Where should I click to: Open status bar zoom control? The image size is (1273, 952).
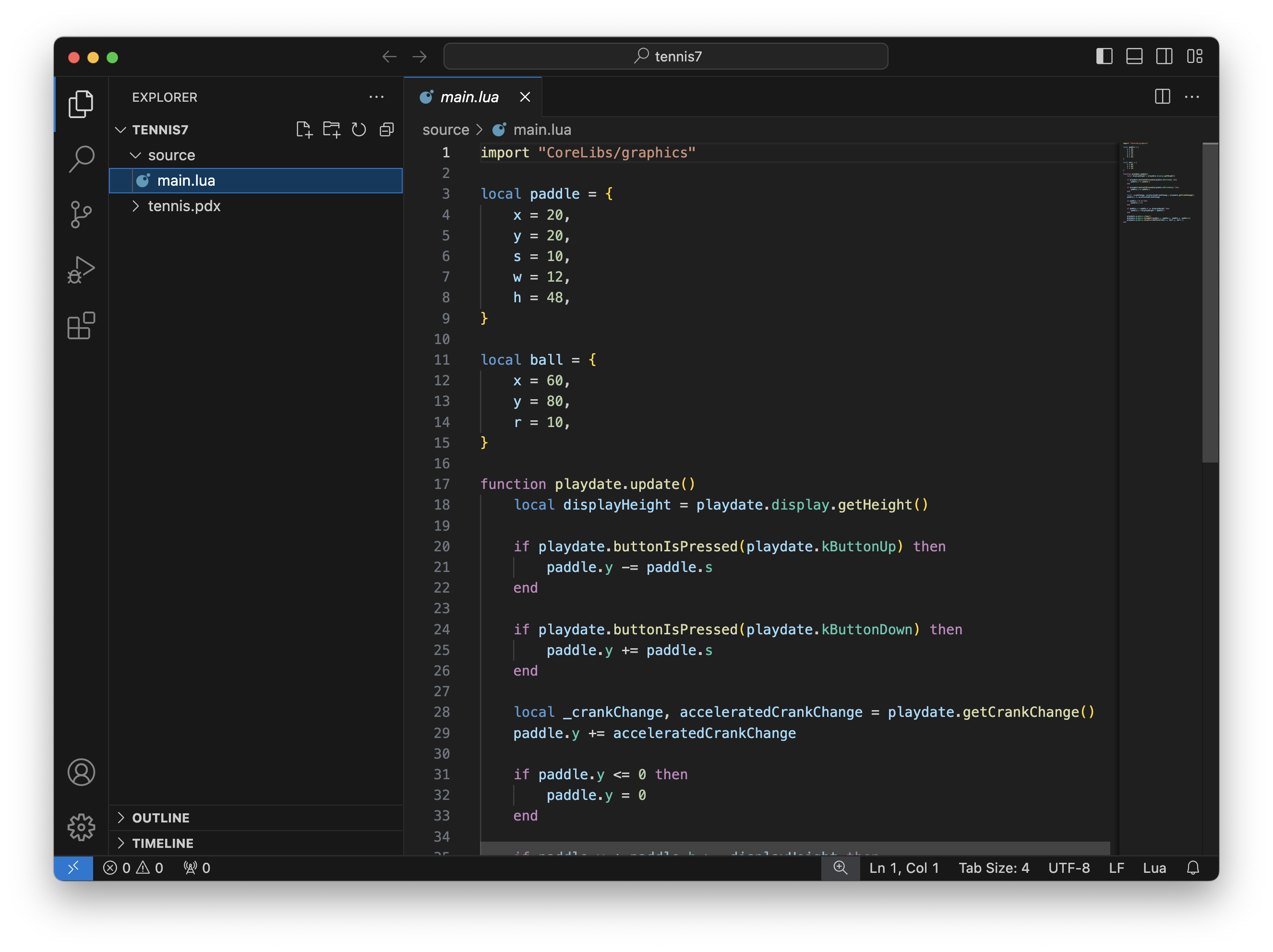tap(840, 868)
